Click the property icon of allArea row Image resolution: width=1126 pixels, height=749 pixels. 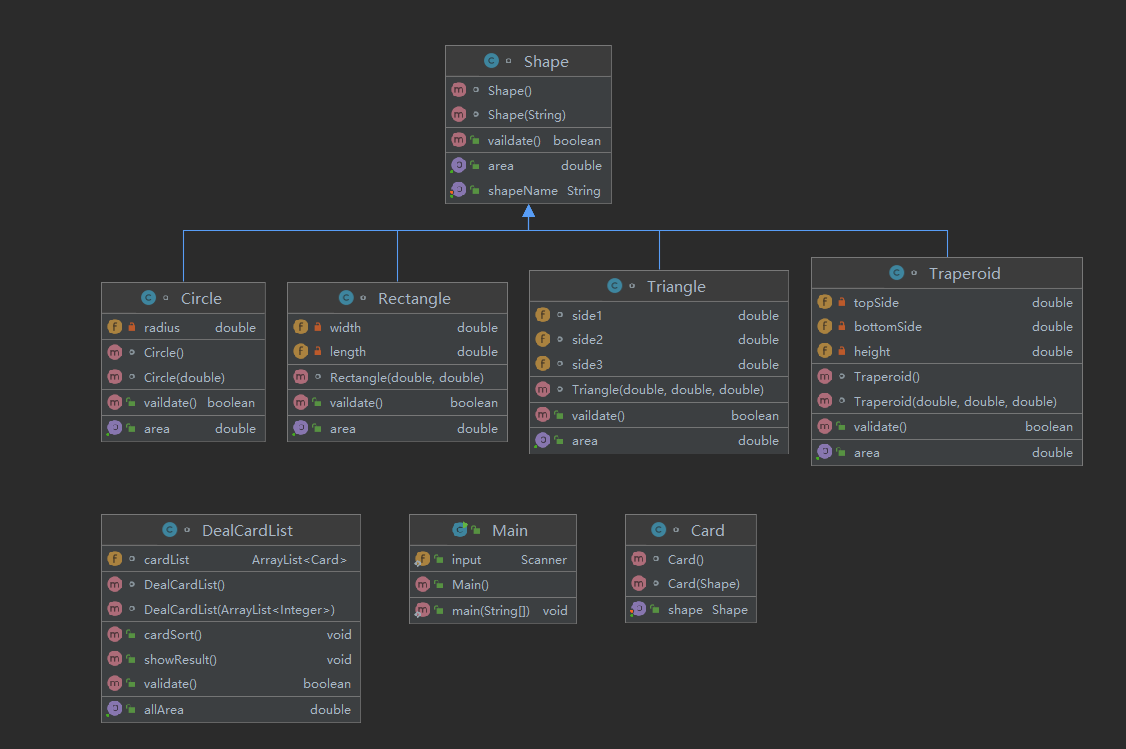coord(114,709)
